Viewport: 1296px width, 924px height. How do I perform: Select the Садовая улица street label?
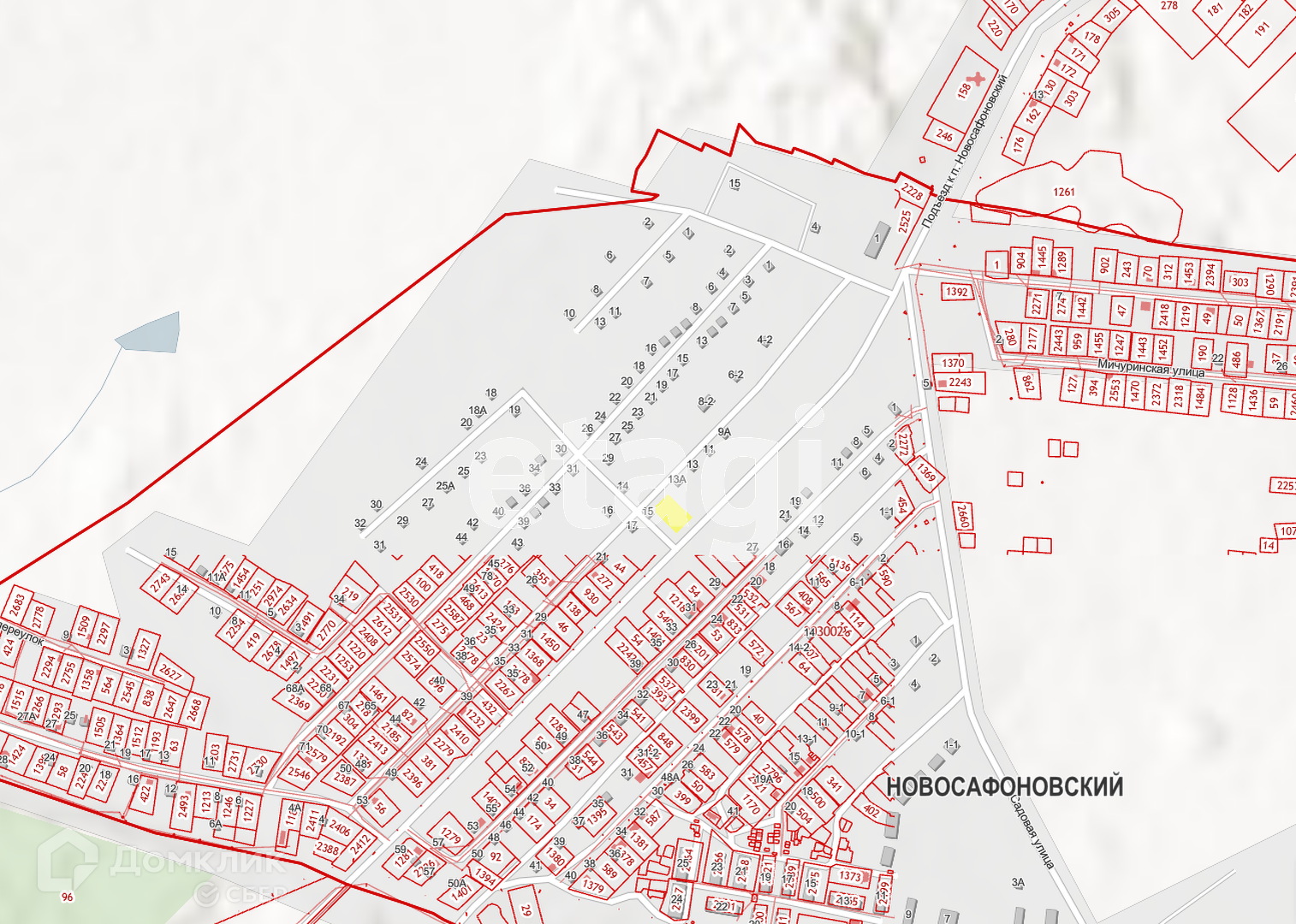pos(1031,832)
